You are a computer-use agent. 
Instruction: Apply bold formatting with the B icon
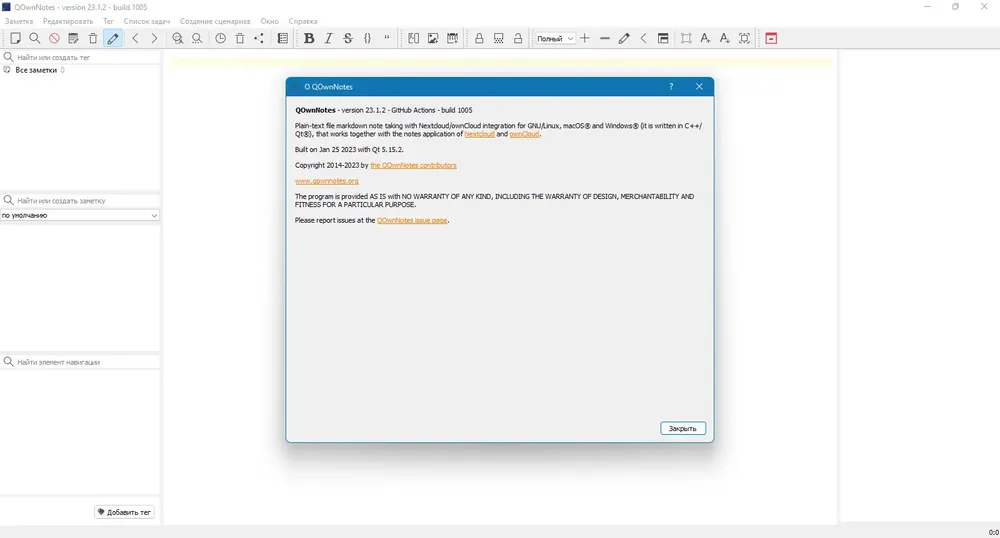309,38
